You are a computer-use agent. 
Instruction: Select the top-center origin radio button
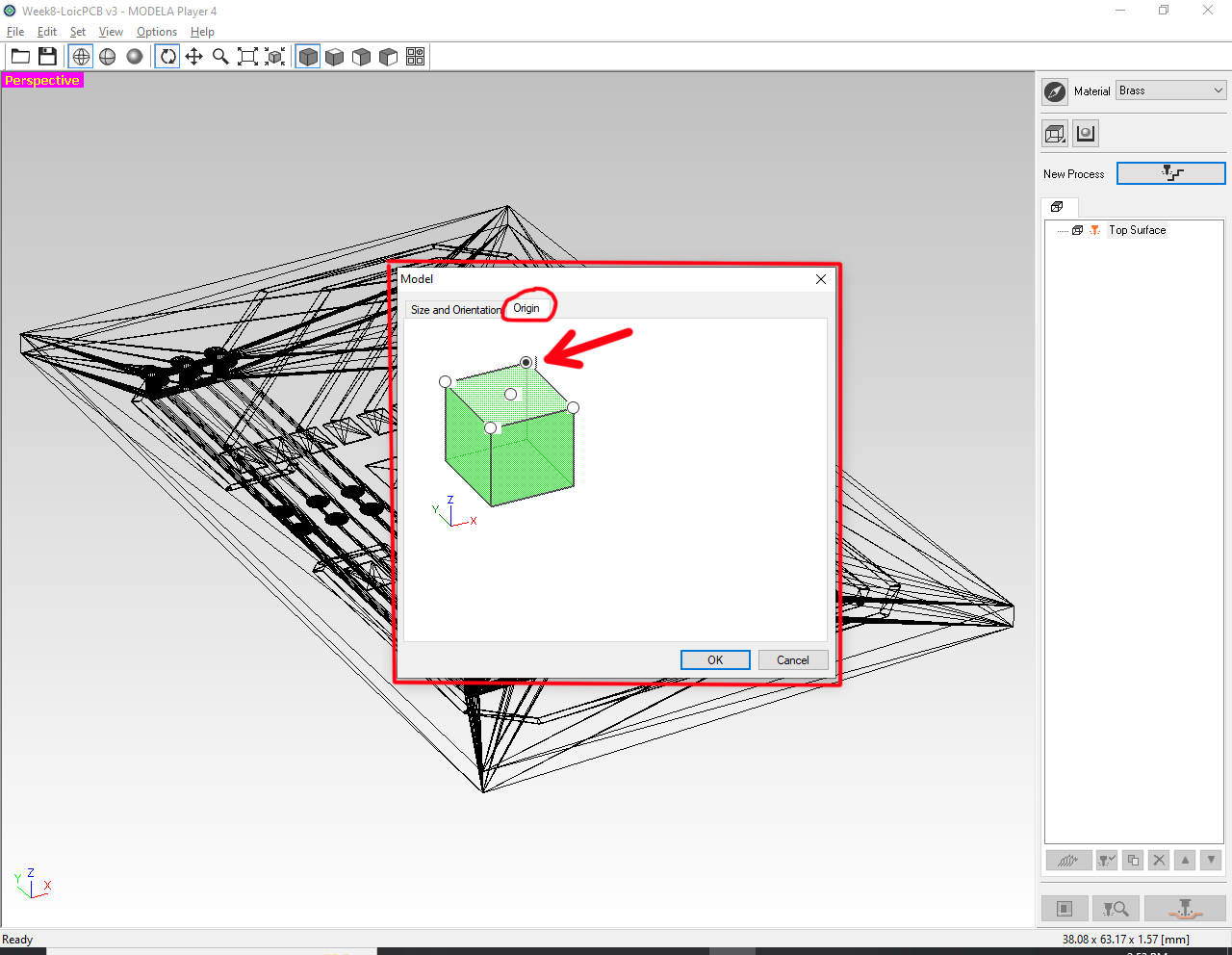click(511, 394)
